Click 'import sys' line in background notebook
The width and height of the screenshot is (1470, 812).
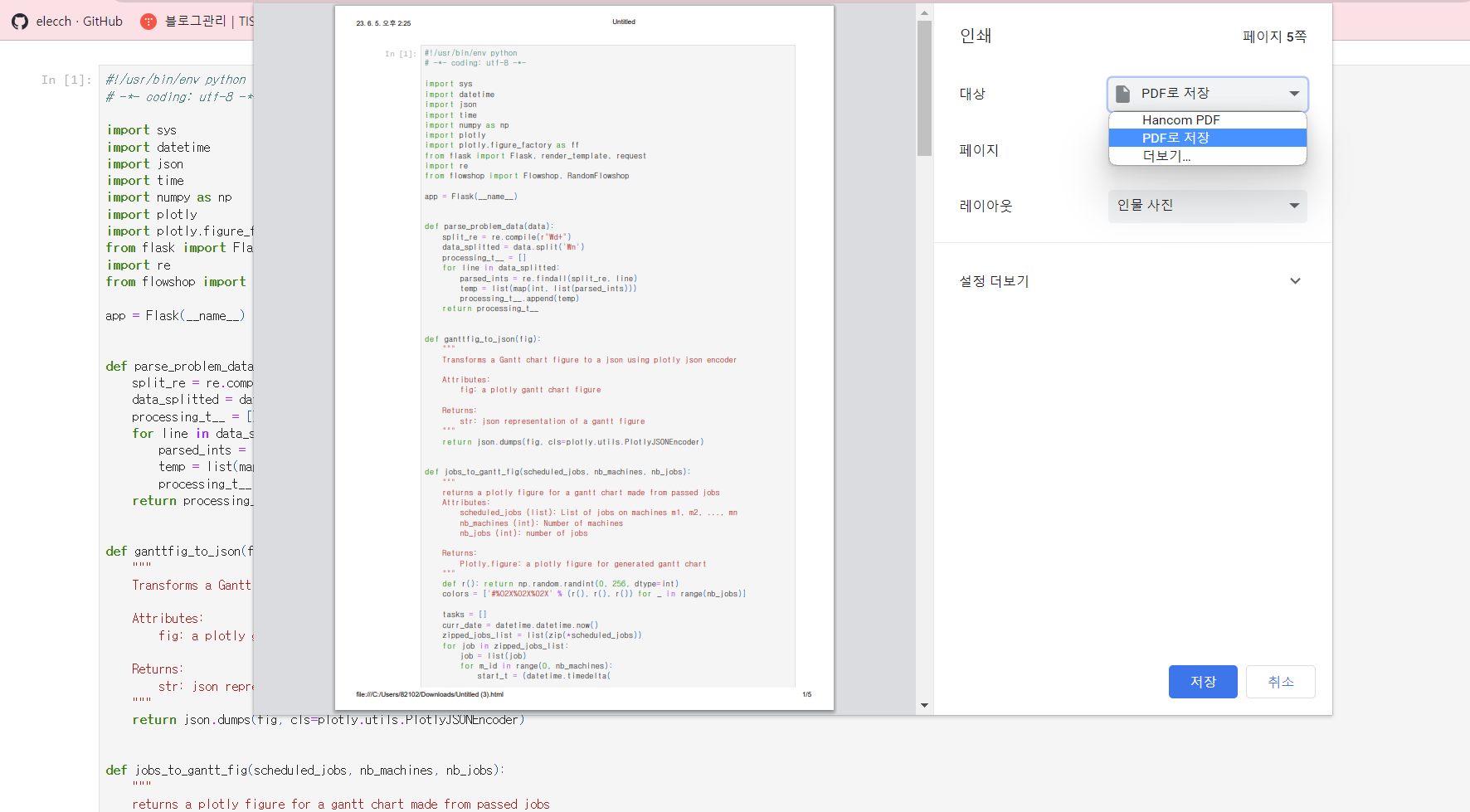(142, 130)
